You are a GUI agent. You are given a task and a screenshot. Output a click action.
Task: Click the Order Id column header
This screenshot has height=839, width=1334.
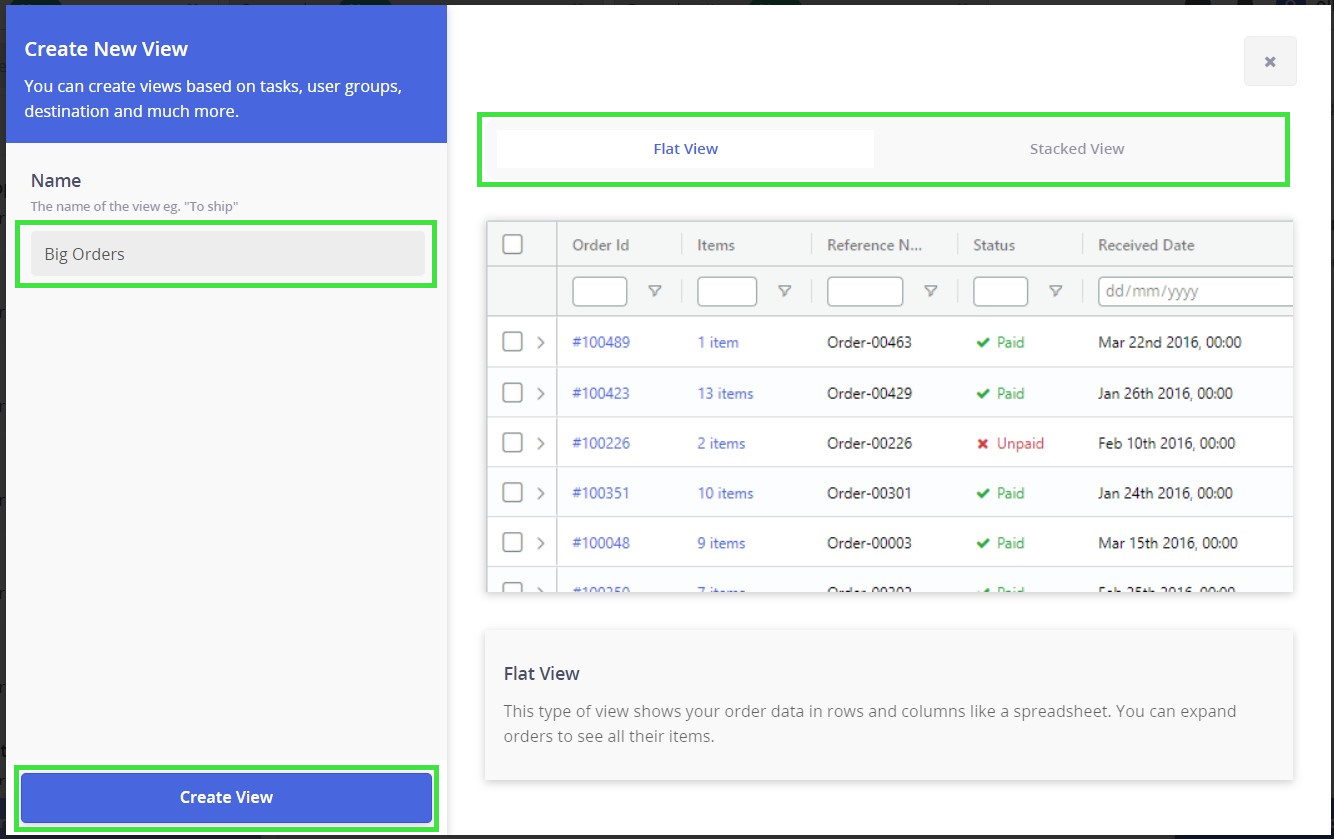600,245
